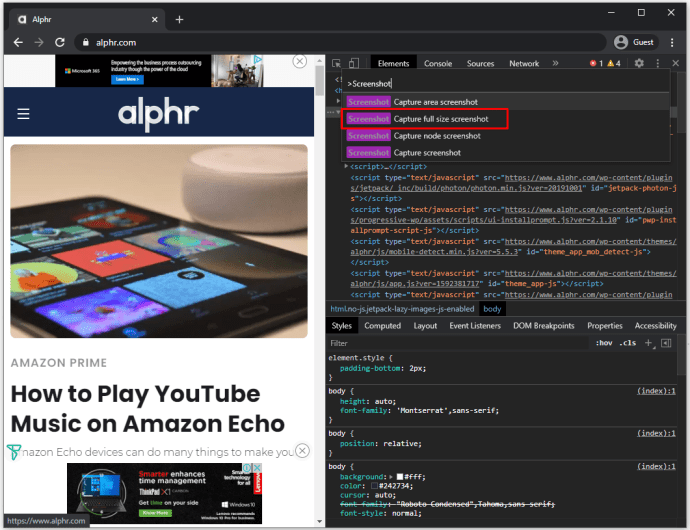This screenshot has width=690, height=530.
Task: Switch to the Console panel tab
Action: pyautogui.click(x=438, y=63)
